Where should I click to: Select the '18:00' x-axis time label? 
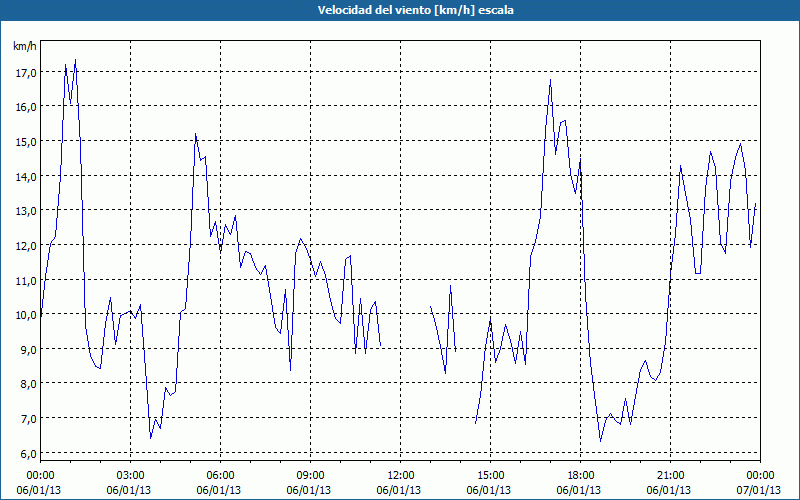click(581, 476)
